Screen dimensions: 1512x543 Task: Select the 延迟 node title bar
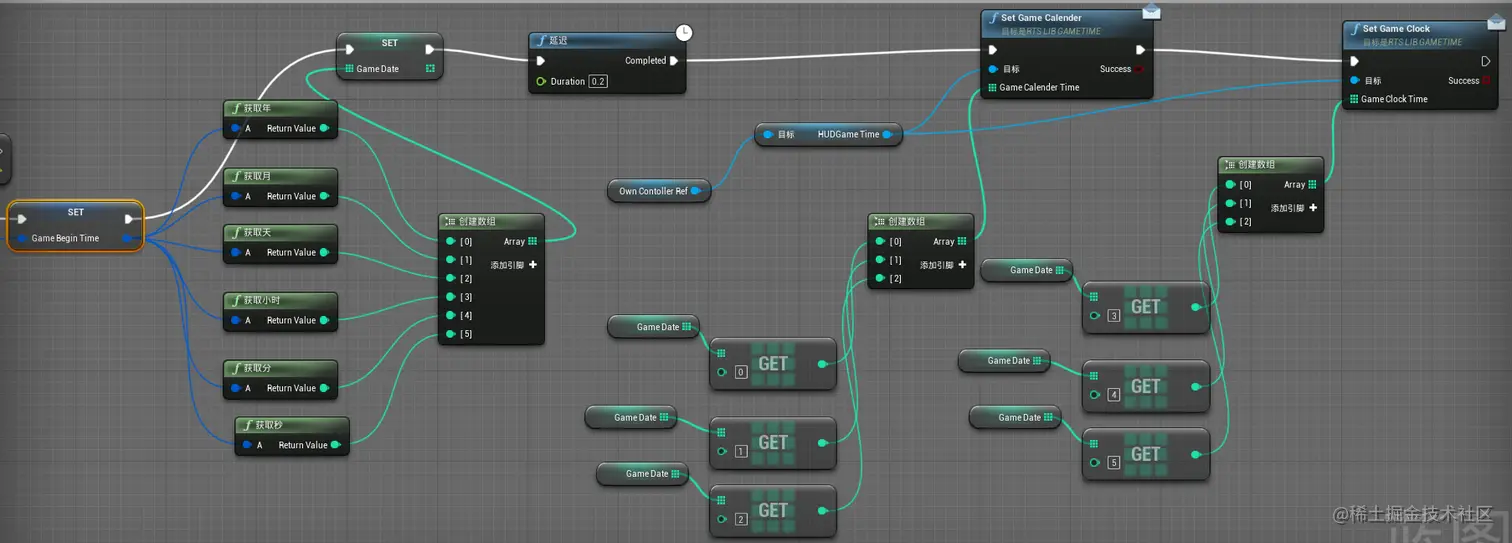click(607, 41)
